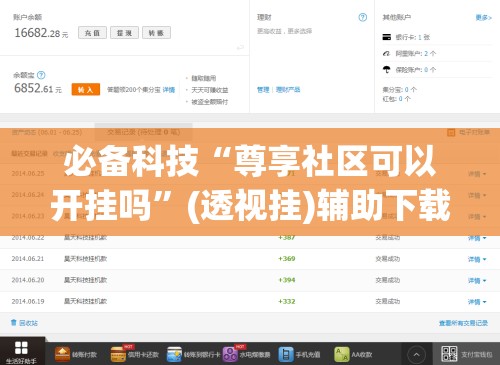The image size is (500, 365).
Task: Open the AA收款 shortcut icon
Action: [x=342, y=354]
